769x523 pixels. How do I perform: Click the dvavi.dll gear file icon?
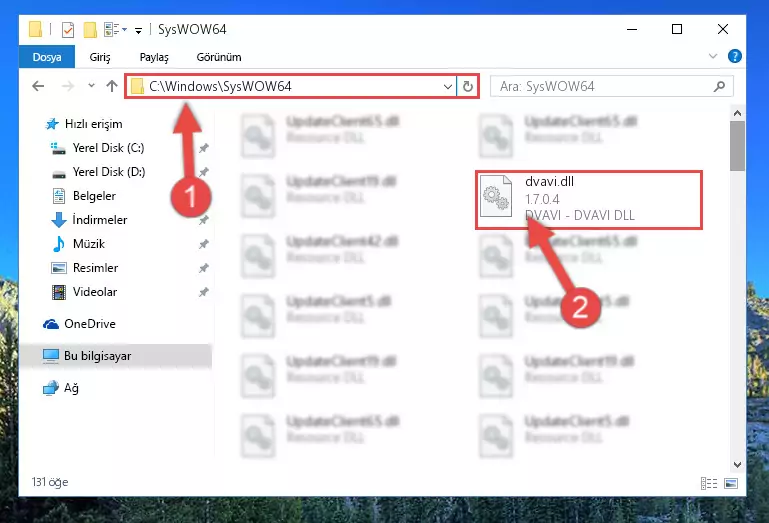[x=496, y=196]
